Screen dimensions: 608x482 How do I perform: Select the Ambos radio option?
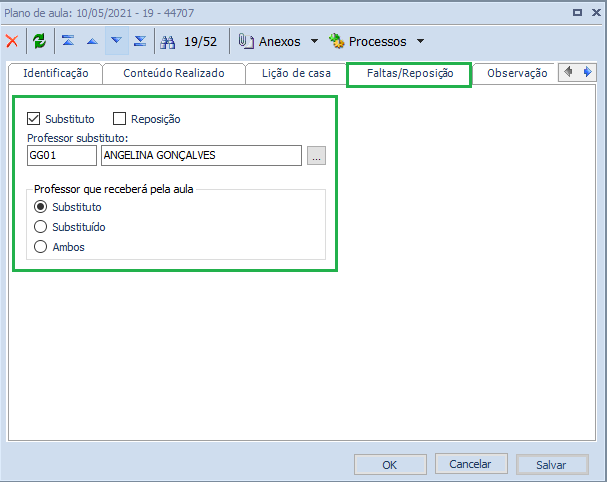pos(41,247)
